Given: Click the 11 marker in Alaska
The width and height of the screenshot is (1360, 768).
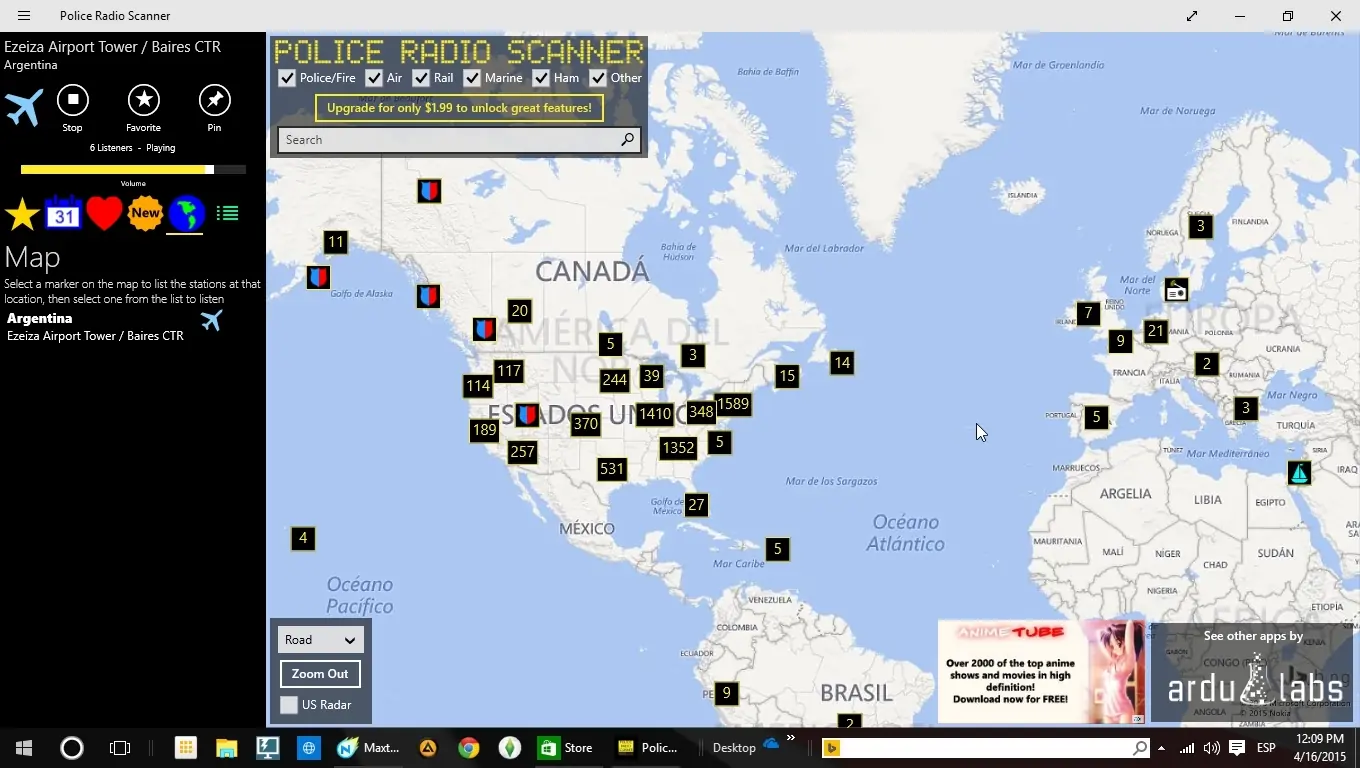Looking at the screenshot, I should tap(336, 242).
